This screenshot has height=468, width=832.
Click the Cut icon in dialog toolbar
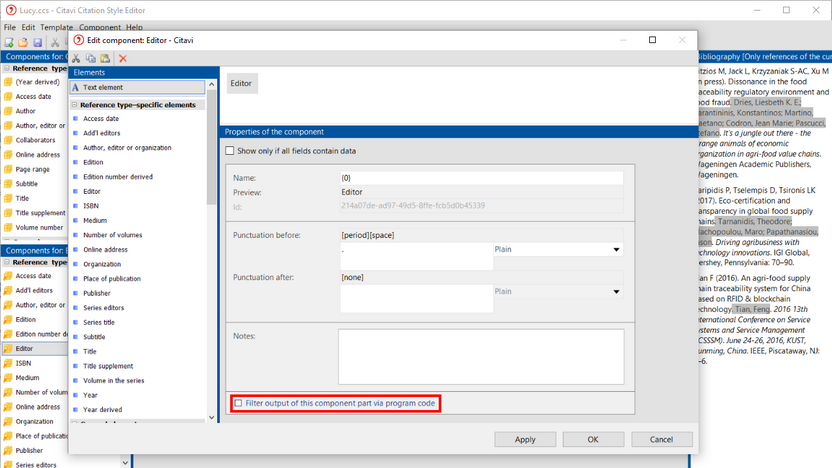(76, 58)
